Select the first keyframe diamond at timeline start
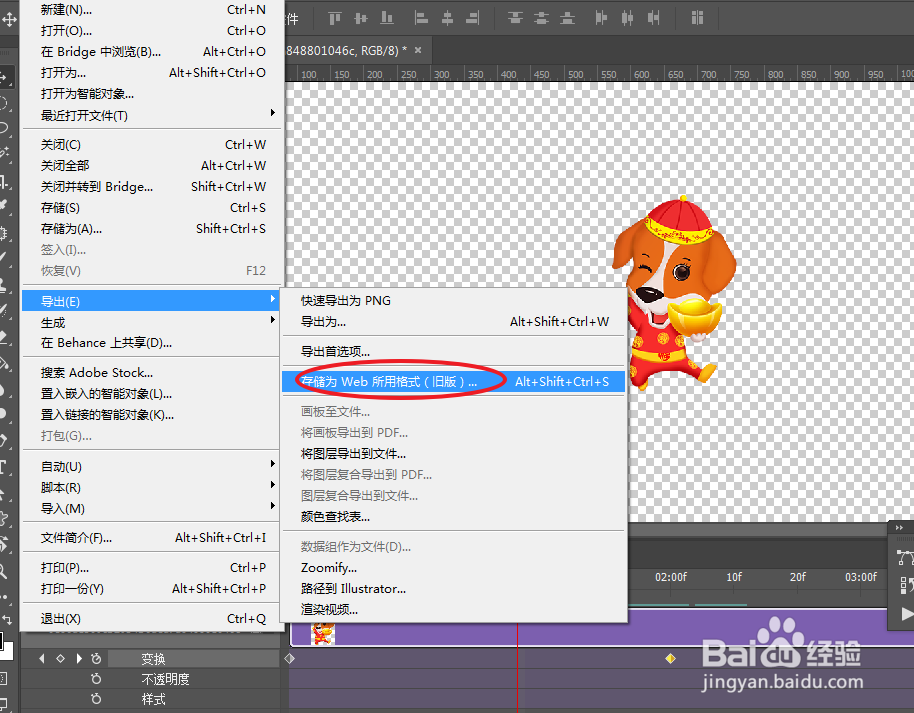The height and width of the screenshot is (713, 914). 290,659
